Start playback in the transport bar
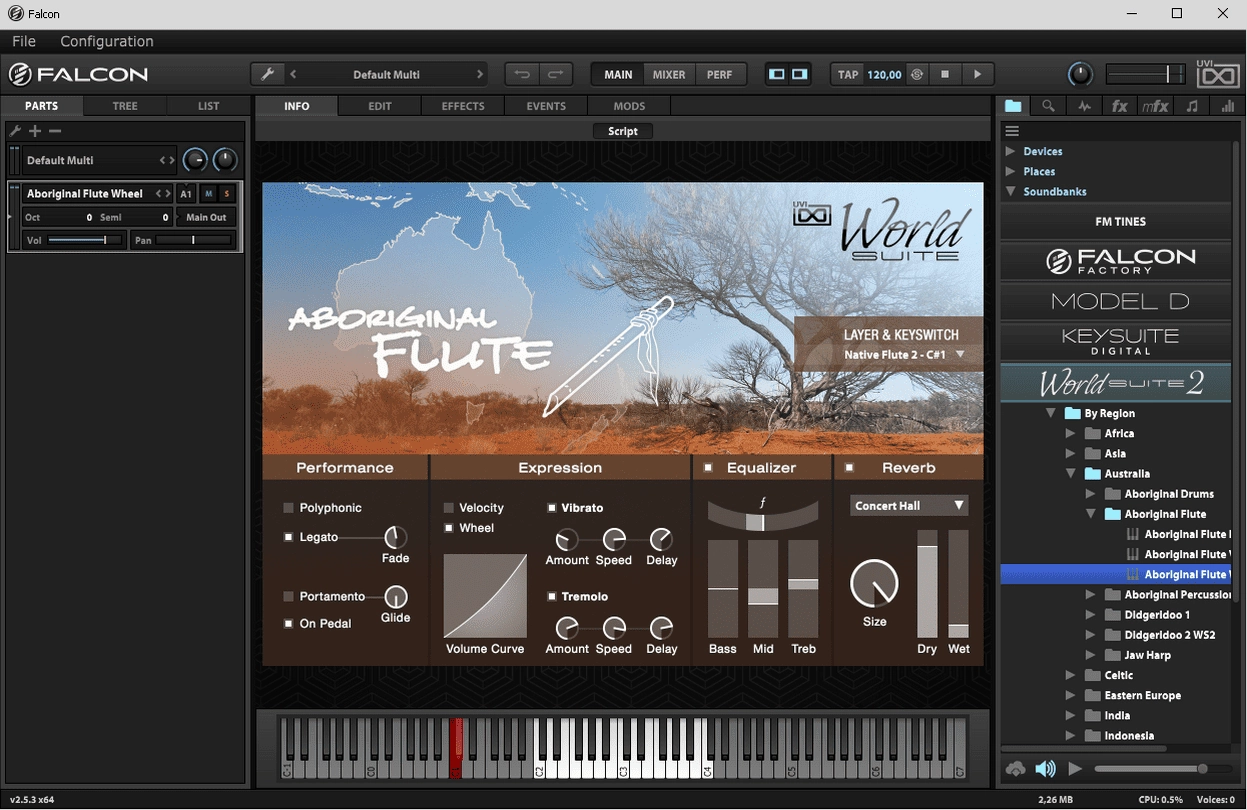The width and height of the screenshot is (1247, 810). [x=978, y=74]
